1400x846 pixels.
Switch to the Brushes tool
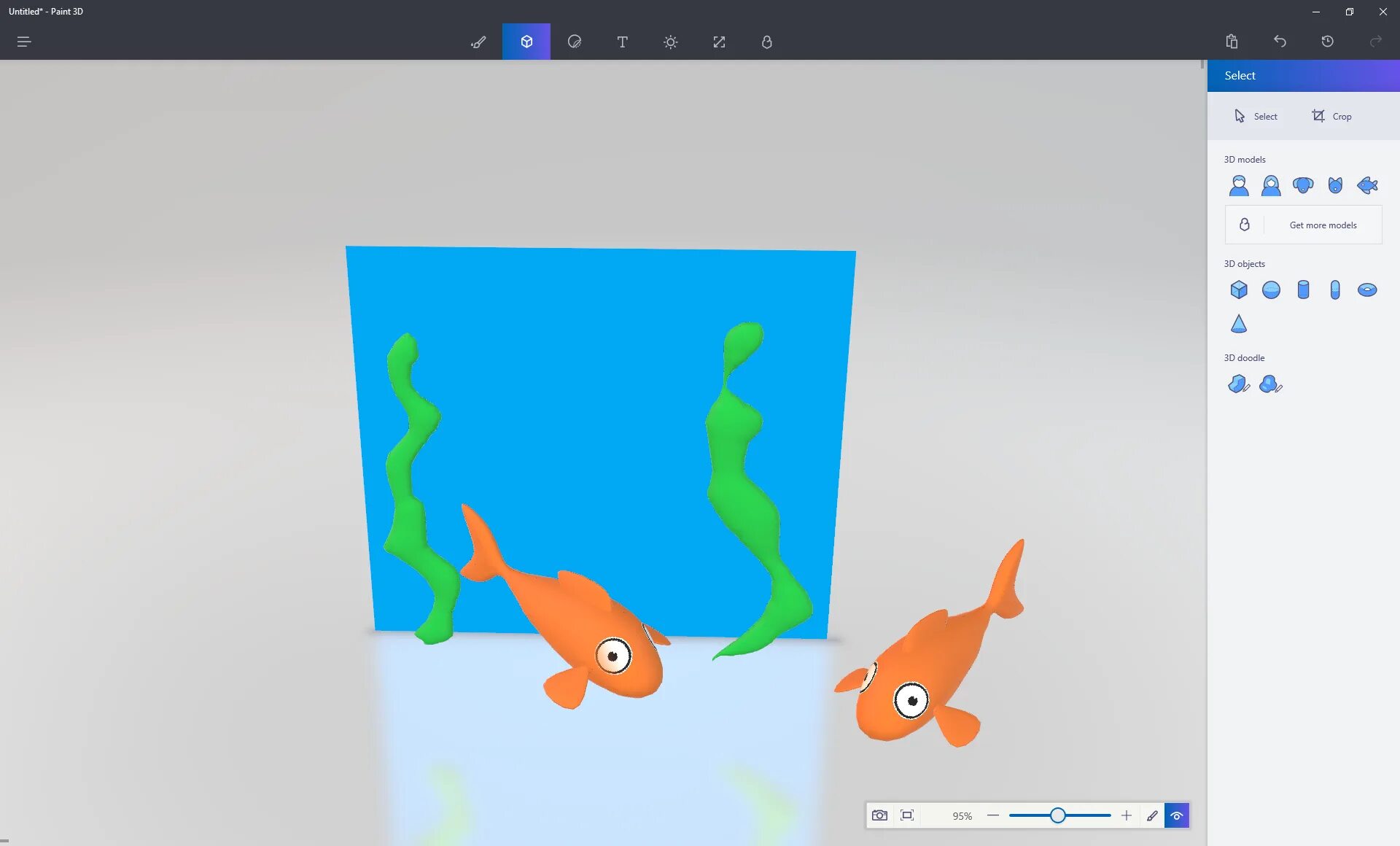[478, 41]
